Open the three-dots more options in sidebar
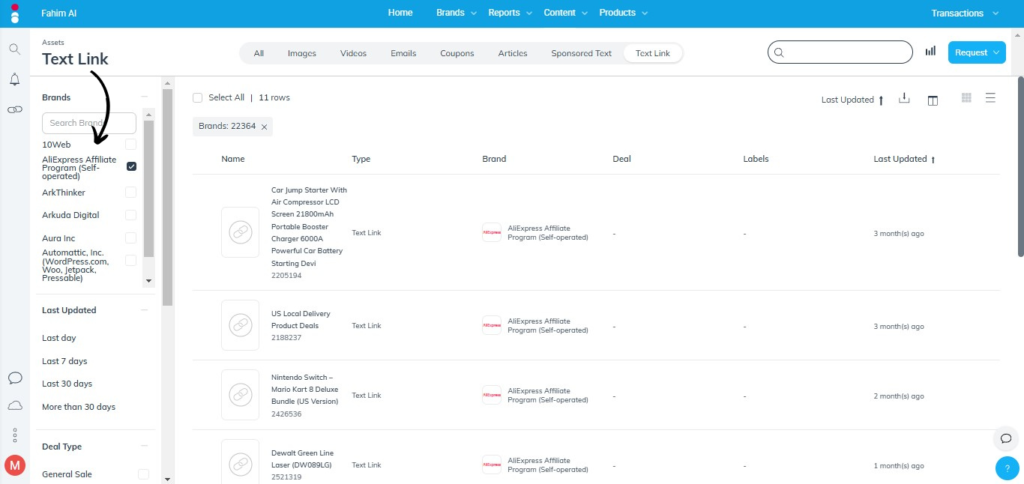This screenshot has width=1024, height=484. coord(14,435)
